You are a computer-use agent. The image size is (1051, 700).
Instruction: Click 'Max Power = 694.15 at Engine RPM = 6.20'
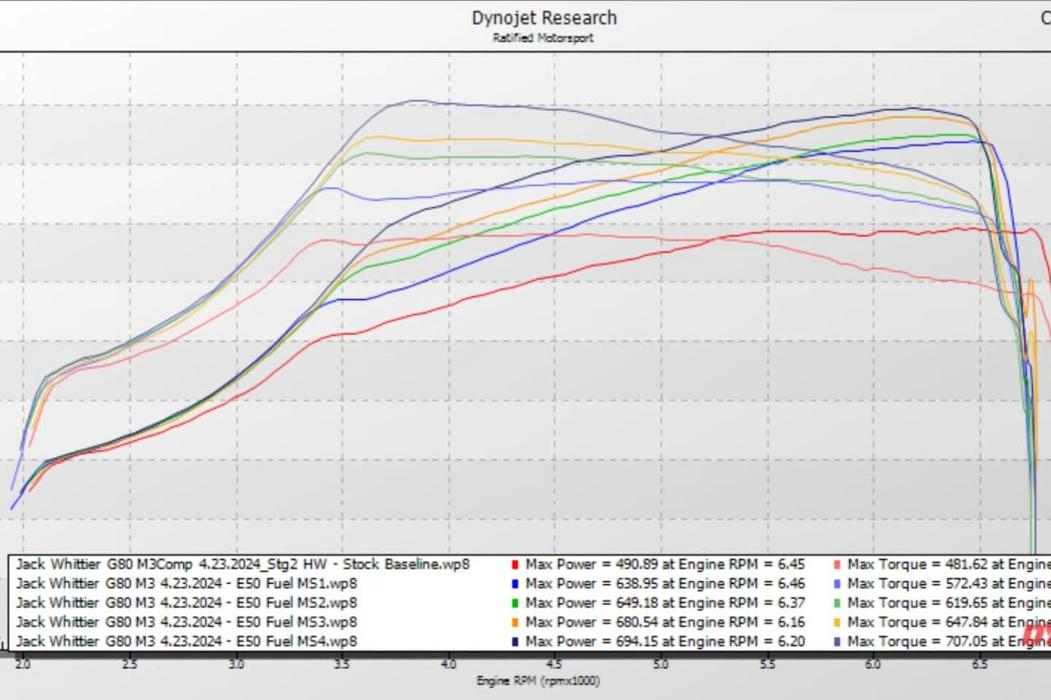[665, 642]
